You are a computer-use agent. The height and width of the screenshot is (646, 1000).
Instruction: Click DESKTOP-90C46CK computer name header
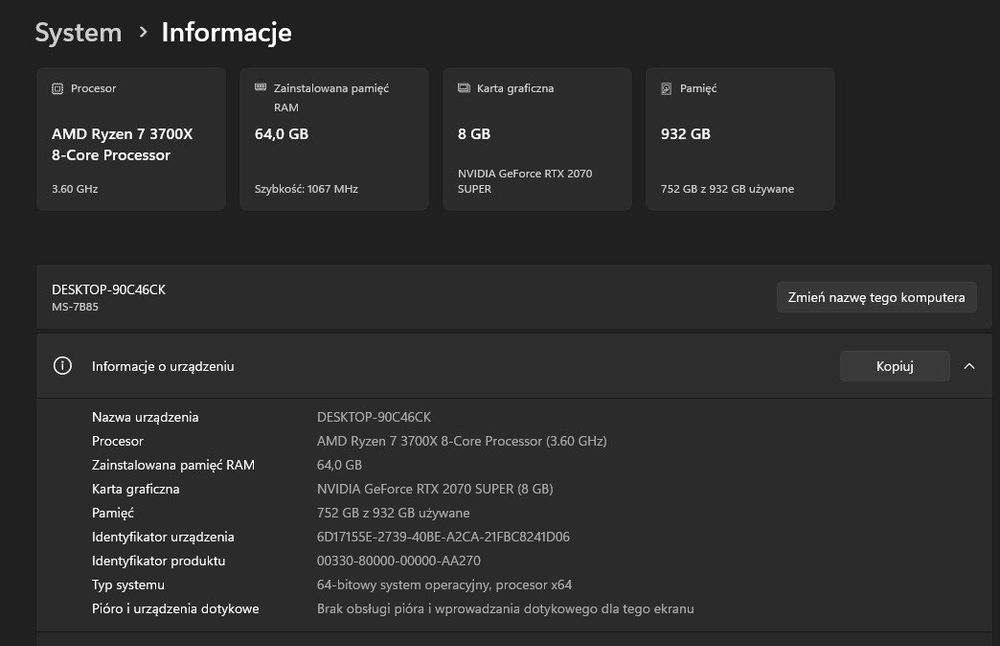point(108,290)
